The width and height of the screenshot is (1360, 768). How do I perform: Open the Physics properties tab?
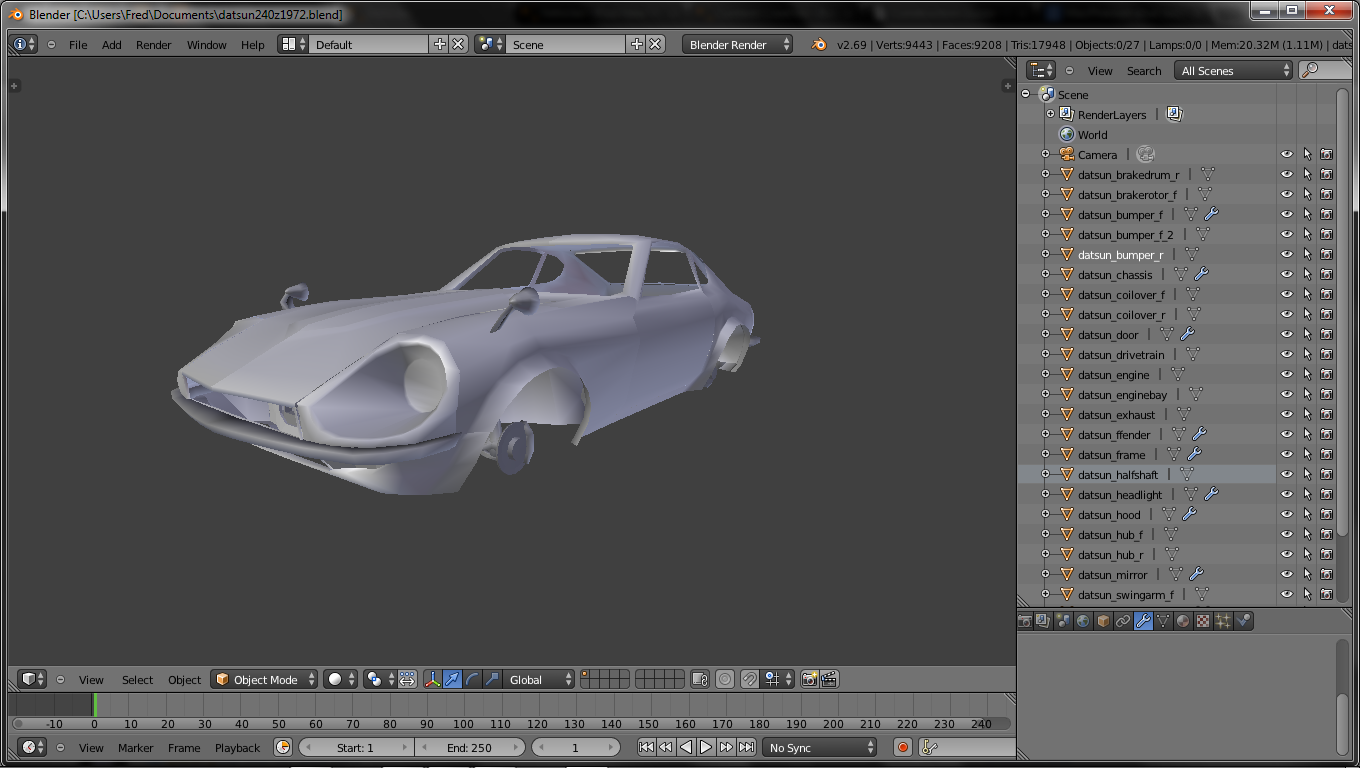[1243, 621]
